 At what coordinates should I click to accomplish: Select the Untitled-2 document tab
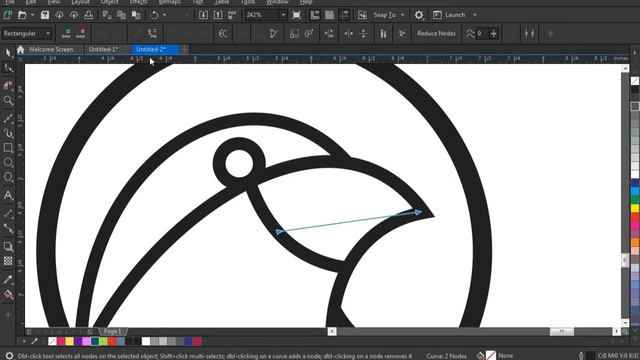tap(155, 49)
